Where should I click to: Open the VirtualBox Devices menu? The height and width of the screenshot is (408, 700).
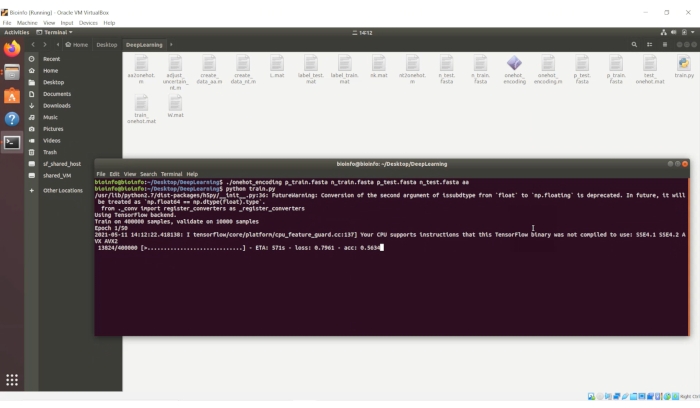pos(88,22)
